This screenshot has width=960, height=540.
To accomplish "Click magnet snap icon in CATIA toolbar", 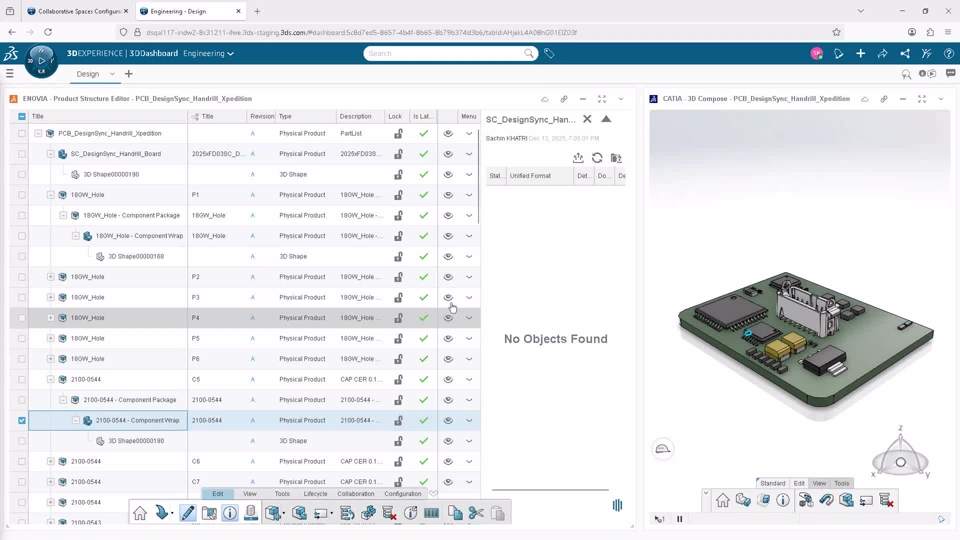I will click(x=826, y=500).
